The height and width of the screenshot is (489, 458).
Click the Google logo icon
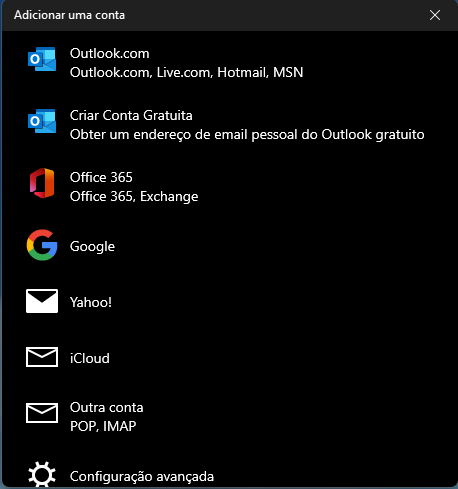(42, 245)
